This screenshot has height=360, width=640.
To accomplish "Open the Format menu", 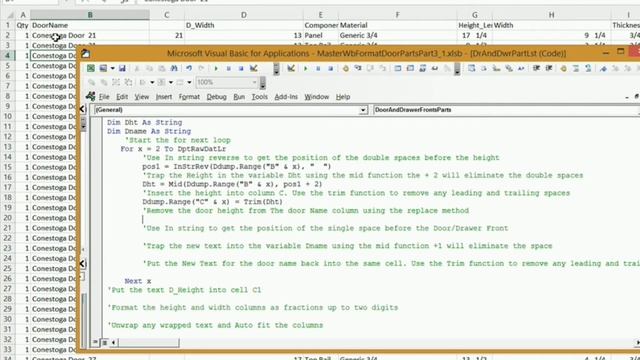I will tap(189, 97).
